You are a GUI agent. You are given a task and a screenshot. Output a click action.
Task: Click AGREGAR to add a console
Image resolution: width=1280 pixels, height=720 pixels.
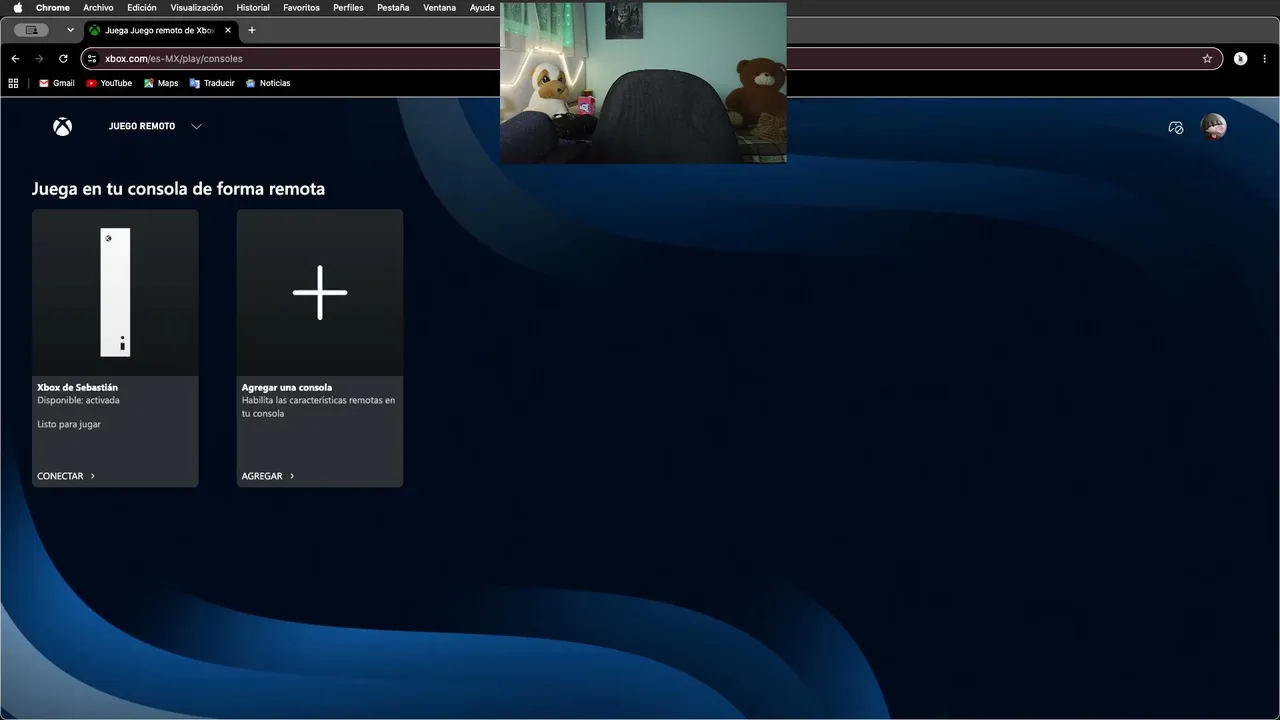tap(268, 476)
